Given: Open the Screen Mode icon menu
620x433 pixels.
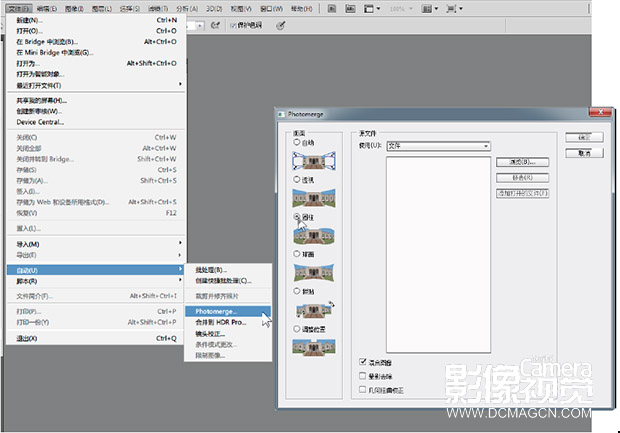Looking at the screenshot, I should pyautogui.click(x=454, y=9).
